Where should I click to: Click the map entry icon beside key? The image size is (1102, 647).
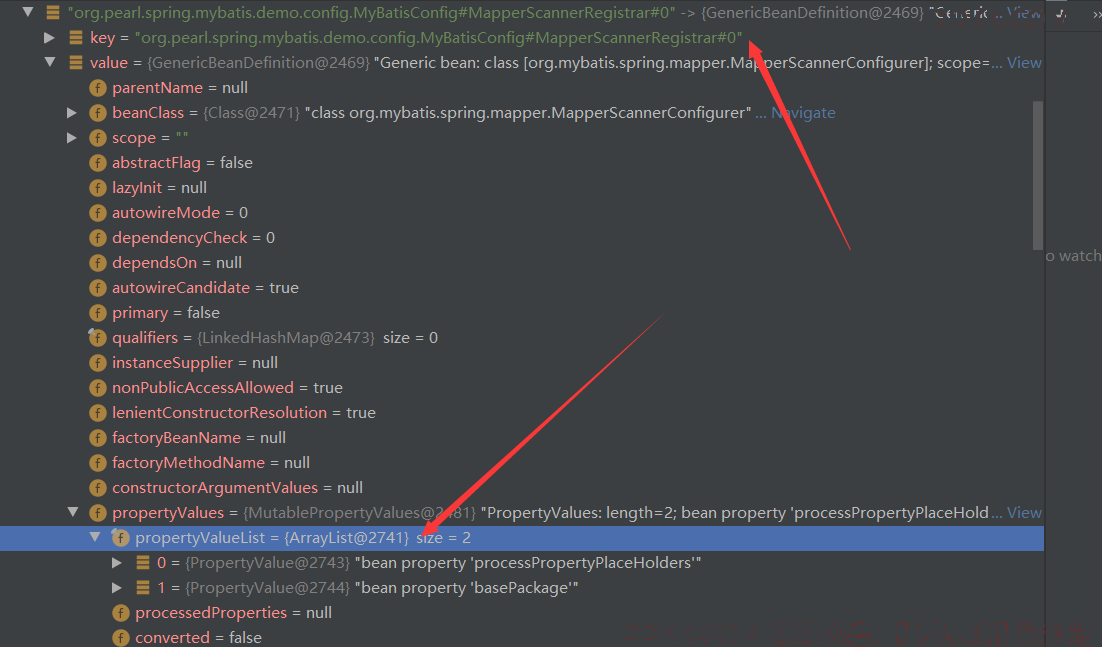pyautogui.click(x=75, y=37)
